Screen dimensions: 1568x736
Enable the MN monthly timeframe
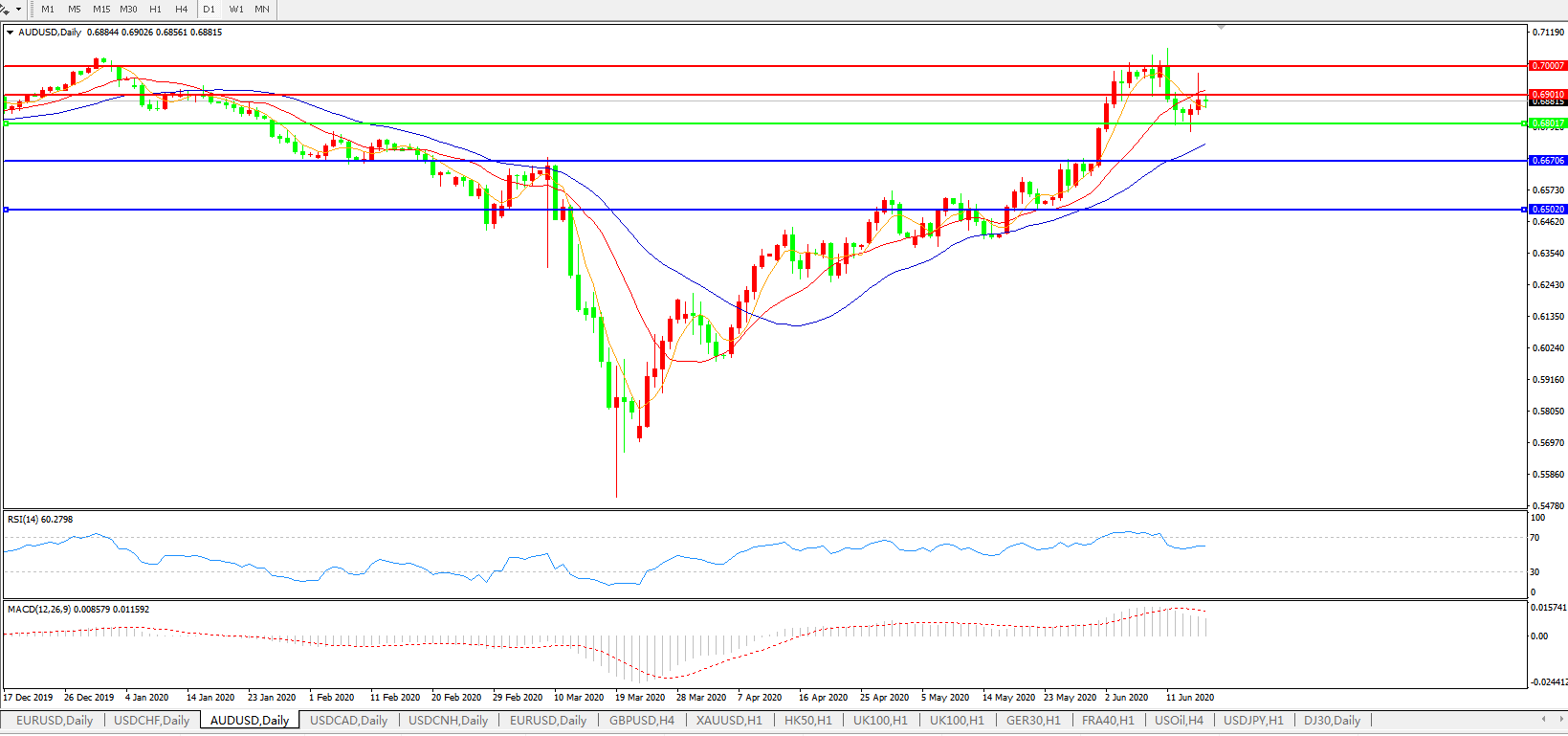(x=262, y=10)
